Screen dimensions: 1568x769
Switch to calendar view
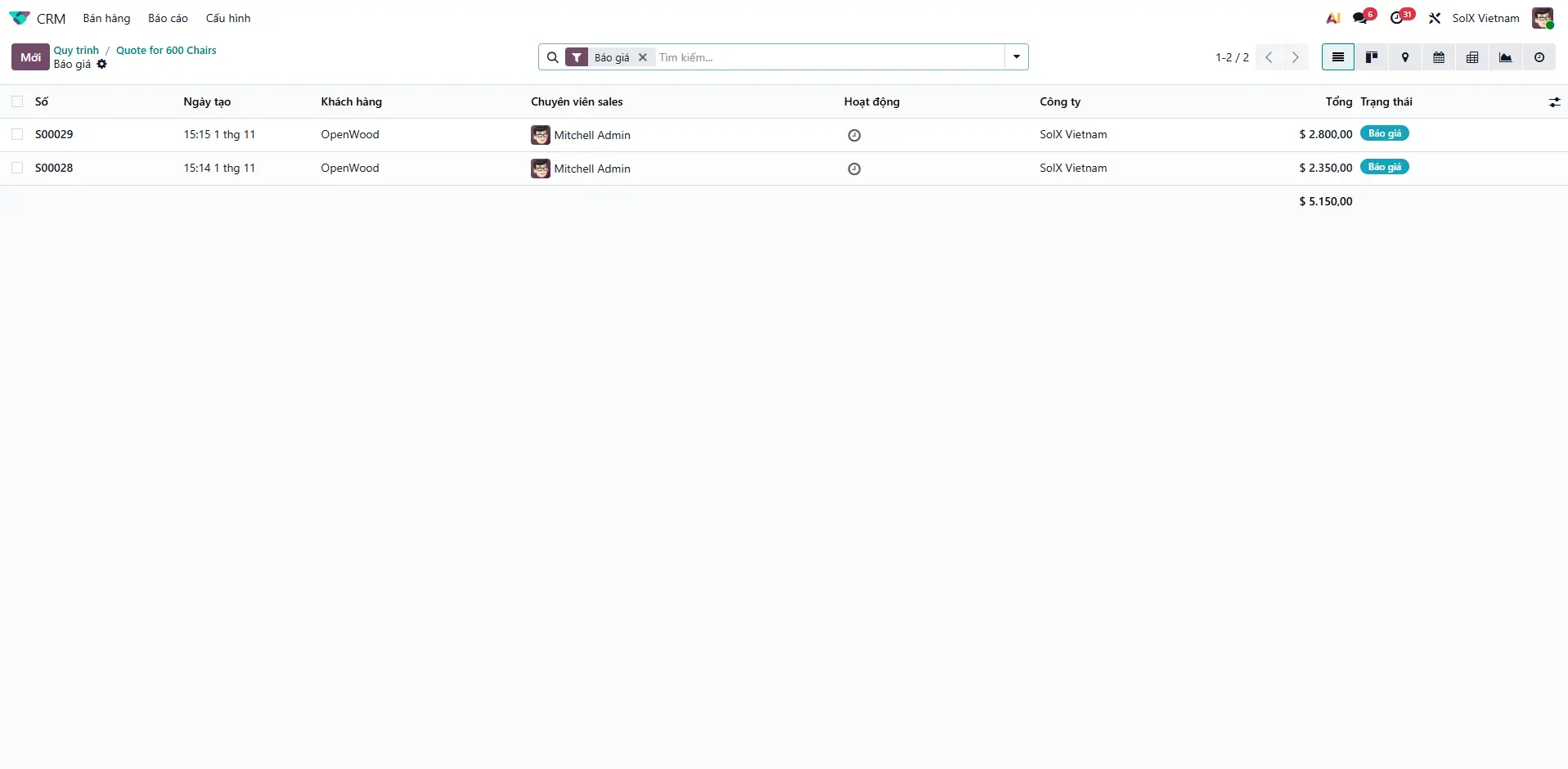point(1439,57)
